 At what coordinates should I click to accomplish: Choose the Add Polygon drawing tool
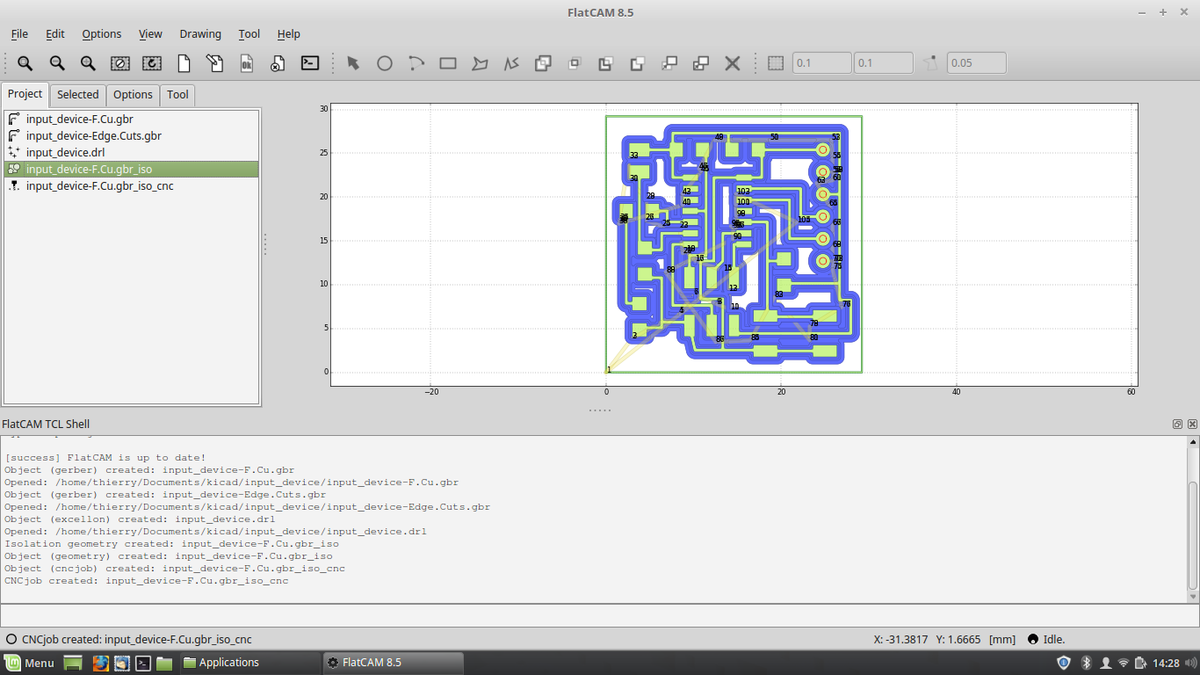click(480, 63)
